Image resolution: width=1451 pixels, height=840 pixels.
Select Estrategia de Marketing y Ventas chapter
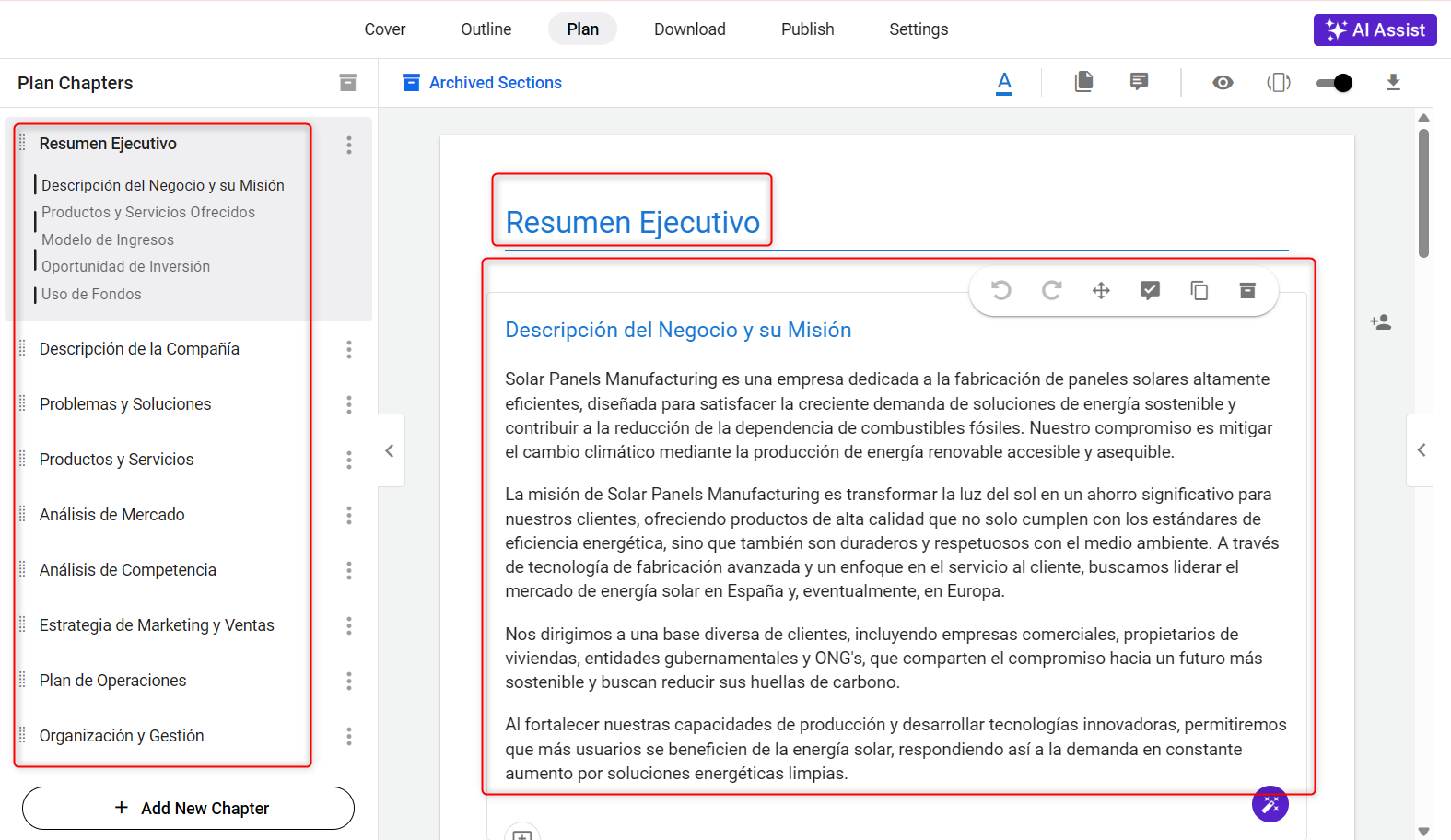[x=157, y=625]
